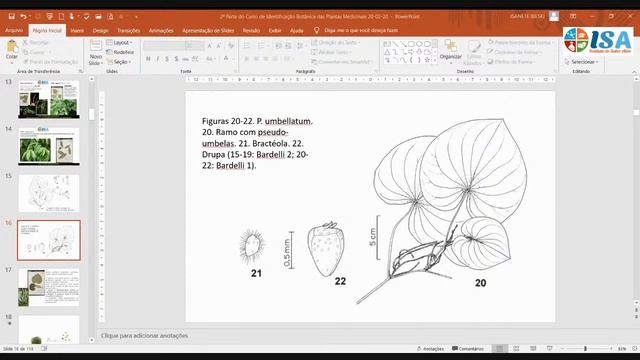This screenshot has height=360, width=640.
Task: Select slide 15 thumbnail
Action: click(x=49, y=193)
